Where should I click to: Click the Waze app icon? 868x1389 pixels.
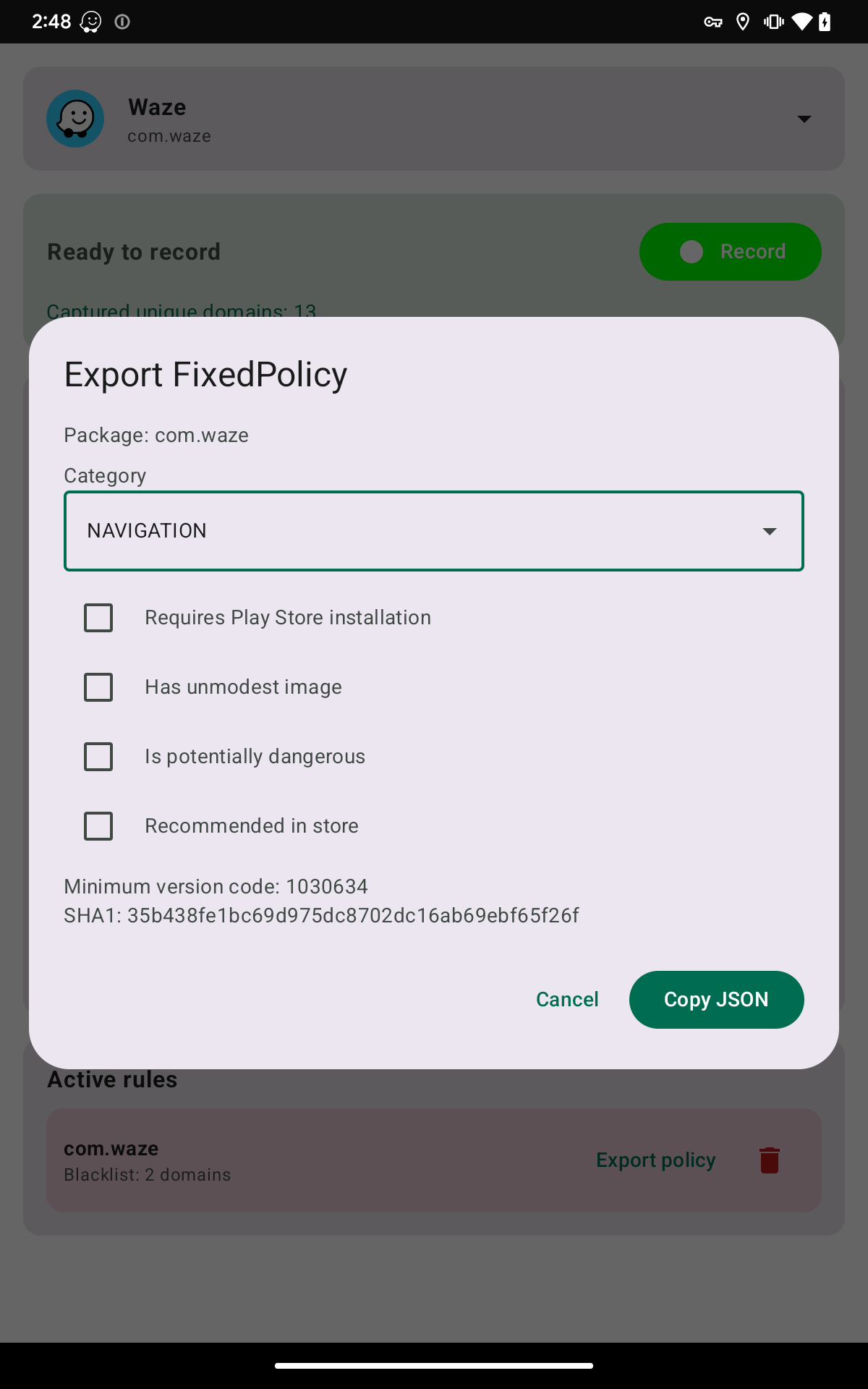[x=75, y=119]
